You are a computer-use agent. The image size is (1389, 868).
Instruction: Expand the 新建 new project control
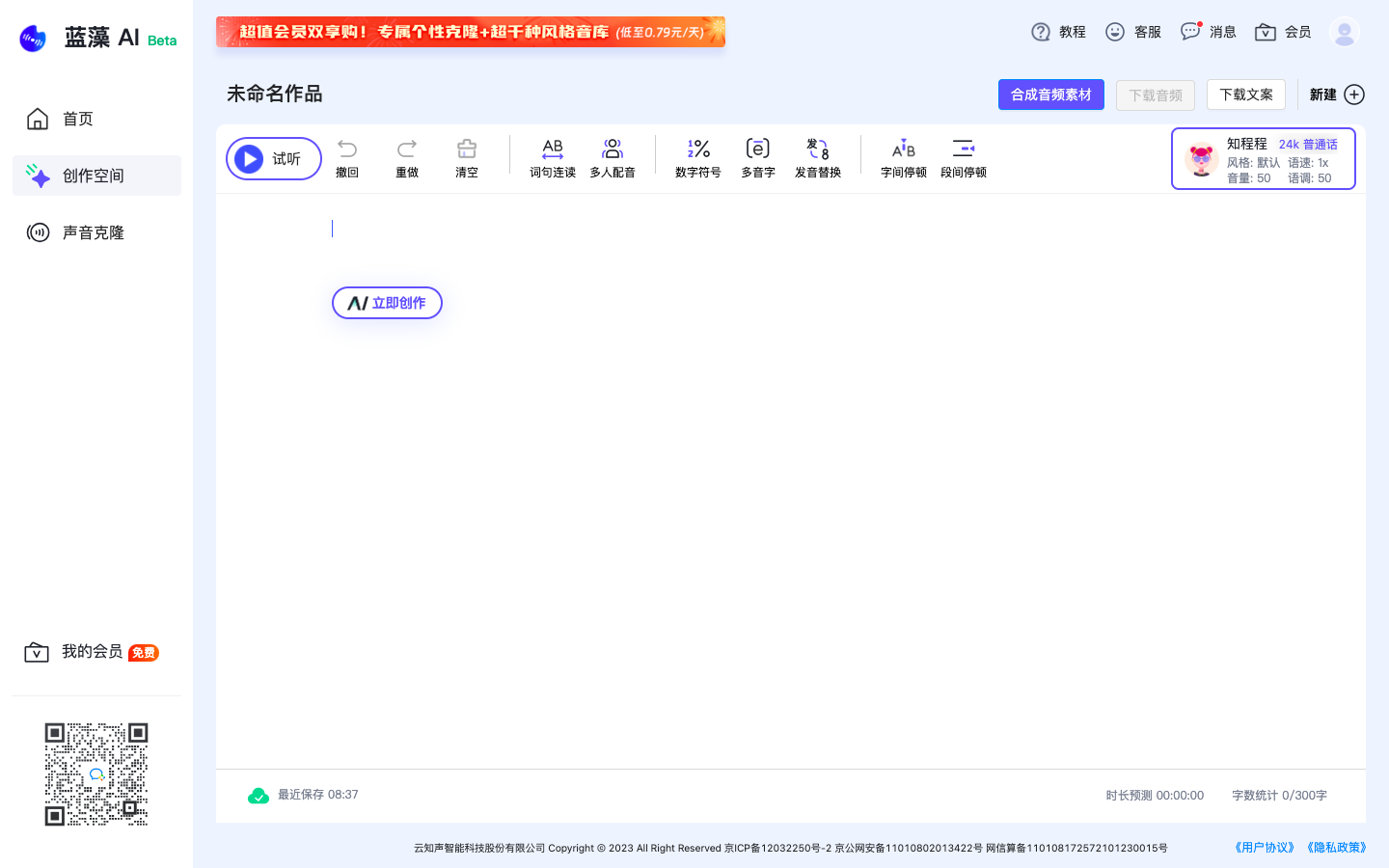(1336, 95)
